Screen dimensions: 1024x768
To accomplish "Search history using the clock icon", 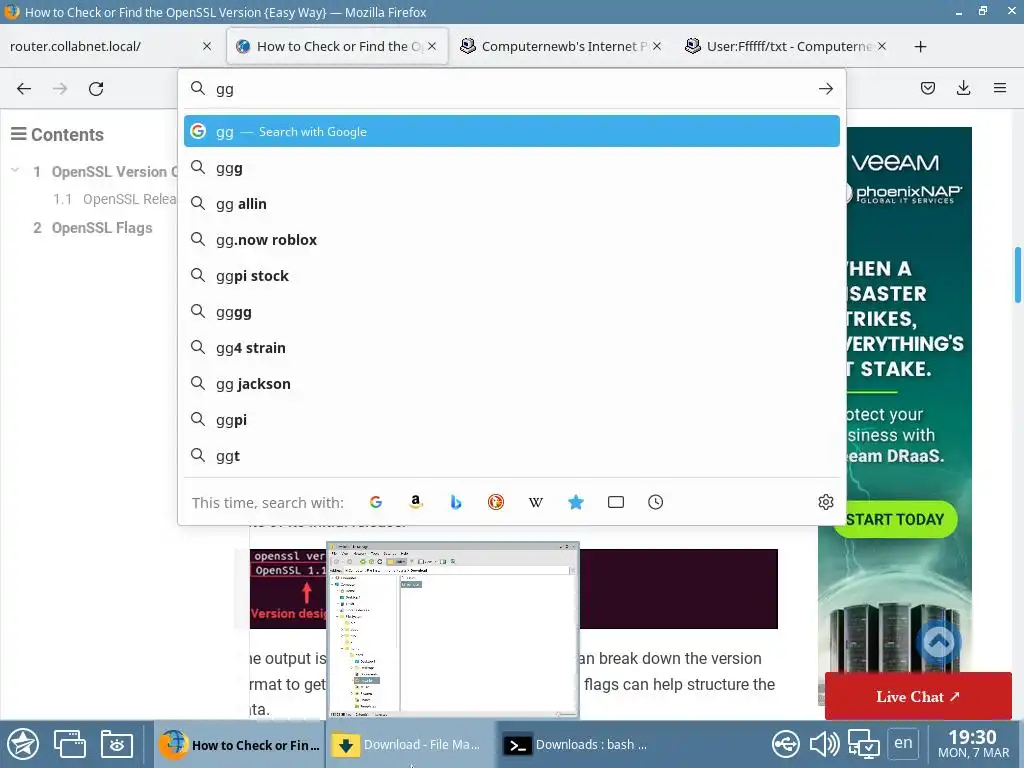I will pos(656,502).
